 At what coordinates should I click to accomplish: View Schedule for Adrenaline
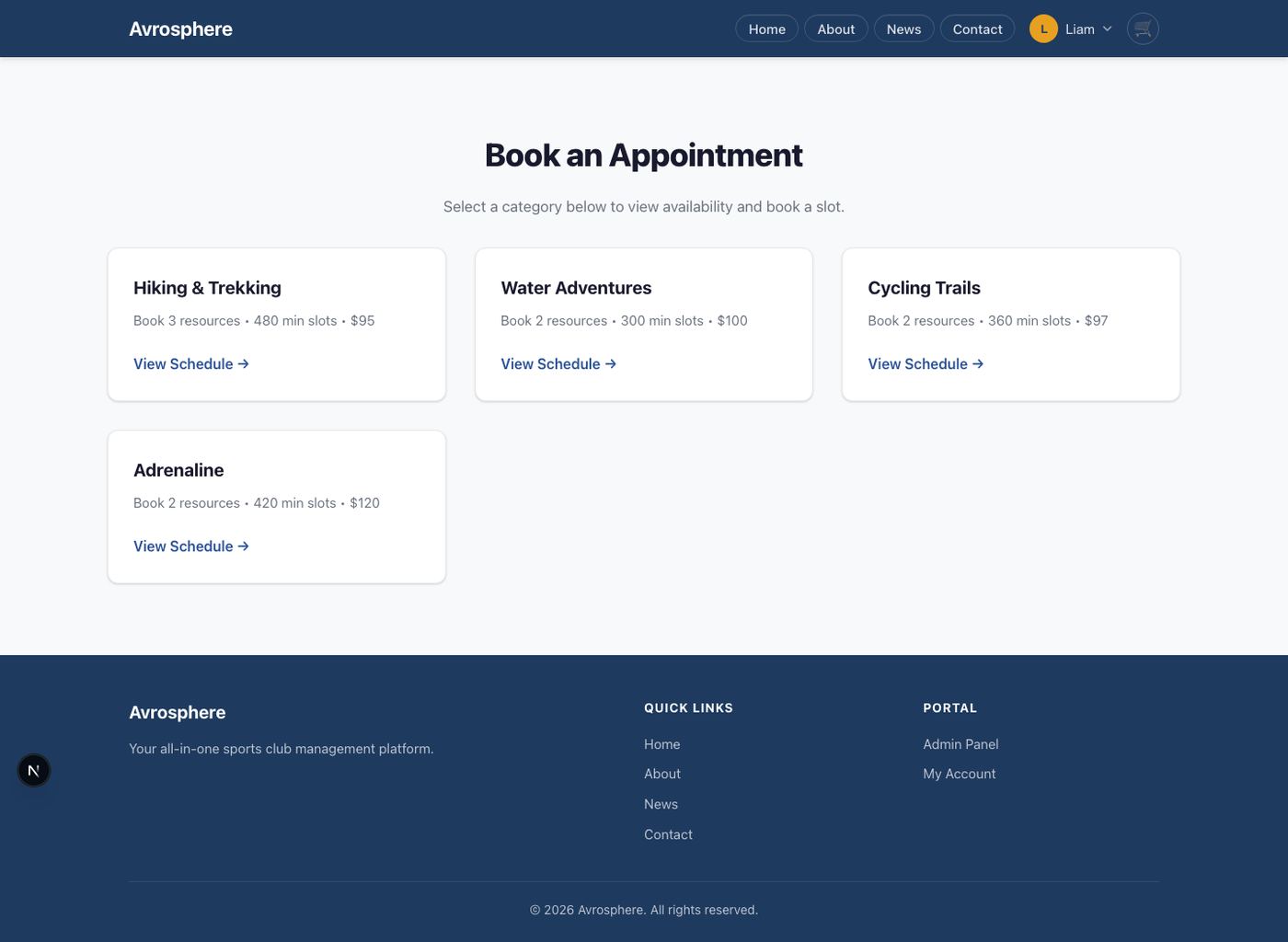(191, 546)
